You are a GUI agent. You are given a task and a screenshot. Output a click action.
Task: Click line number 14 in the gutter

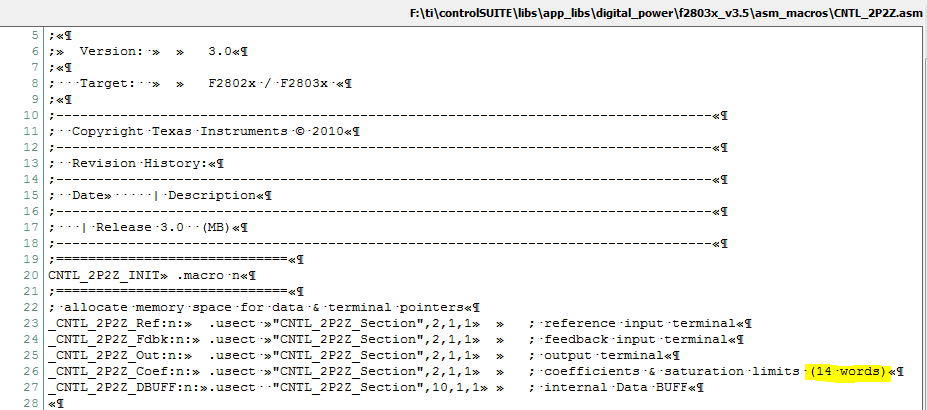32,179
